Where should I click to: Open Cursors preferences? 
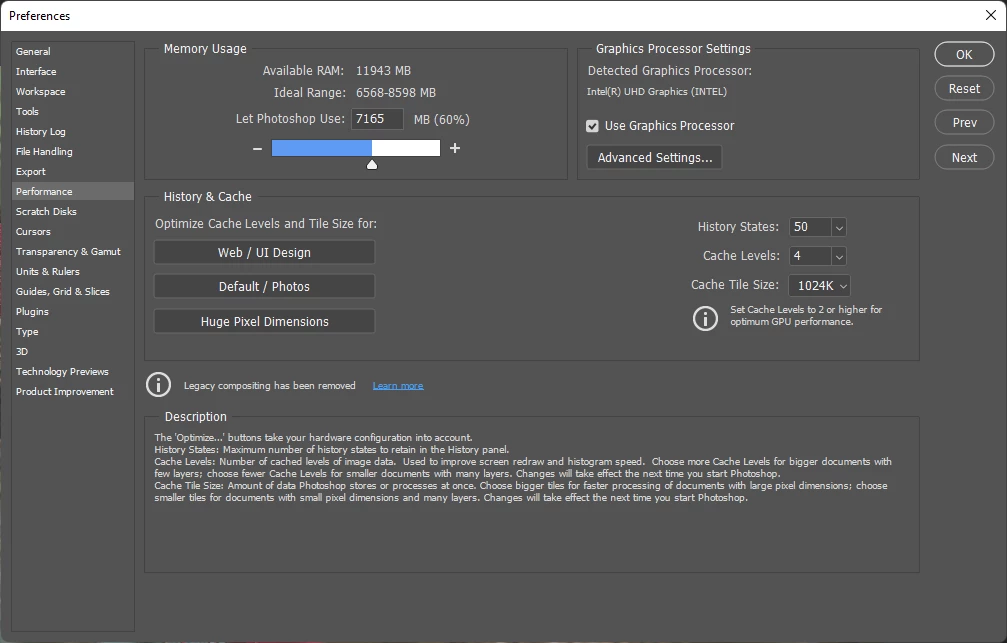tap(72, 231)
